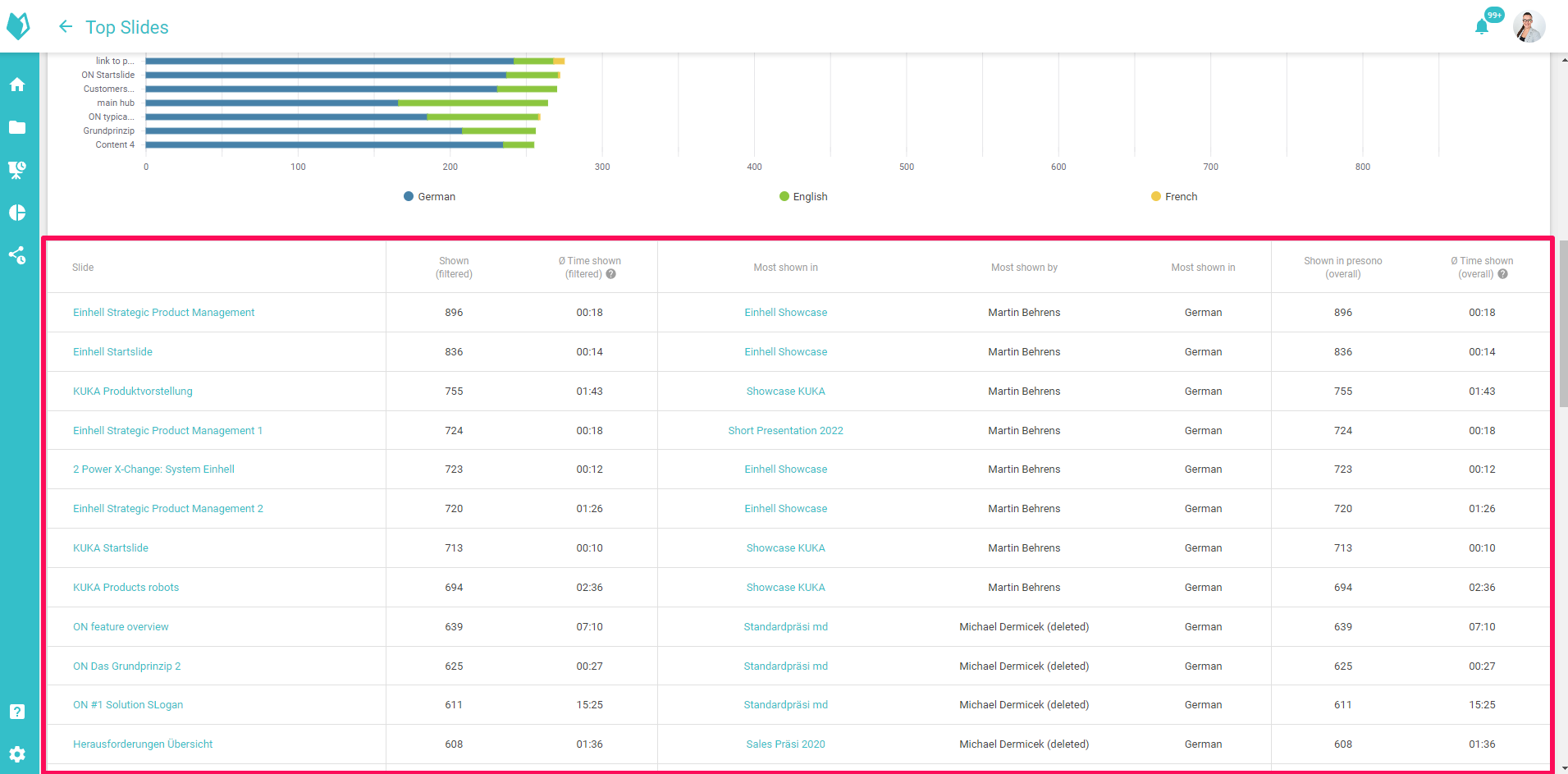
Task: Click help icon next to Time shown (filtered)
Action: point(611,274)
